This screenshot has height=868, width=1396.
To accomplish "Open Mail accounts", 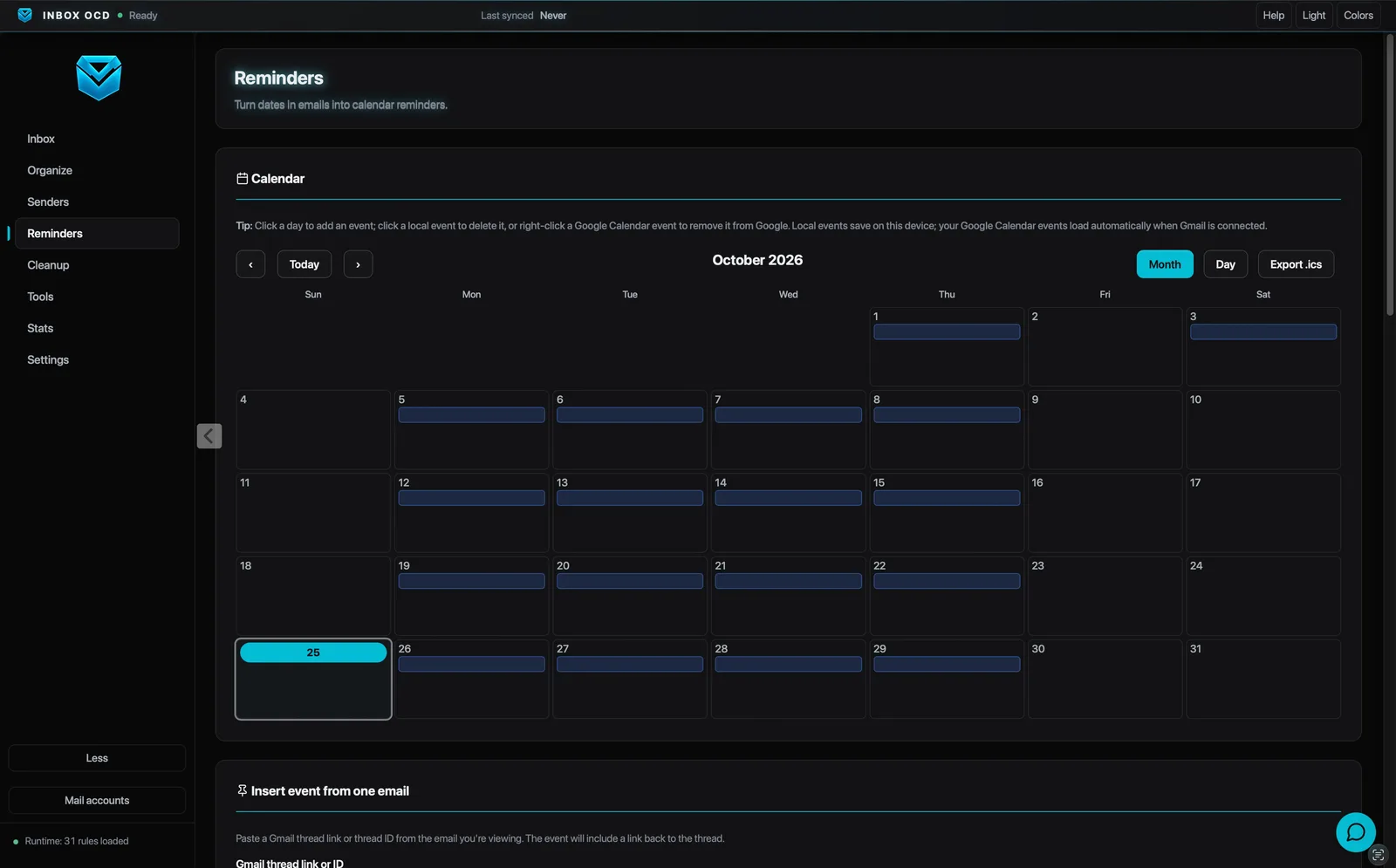I will (x=97, y=800).
